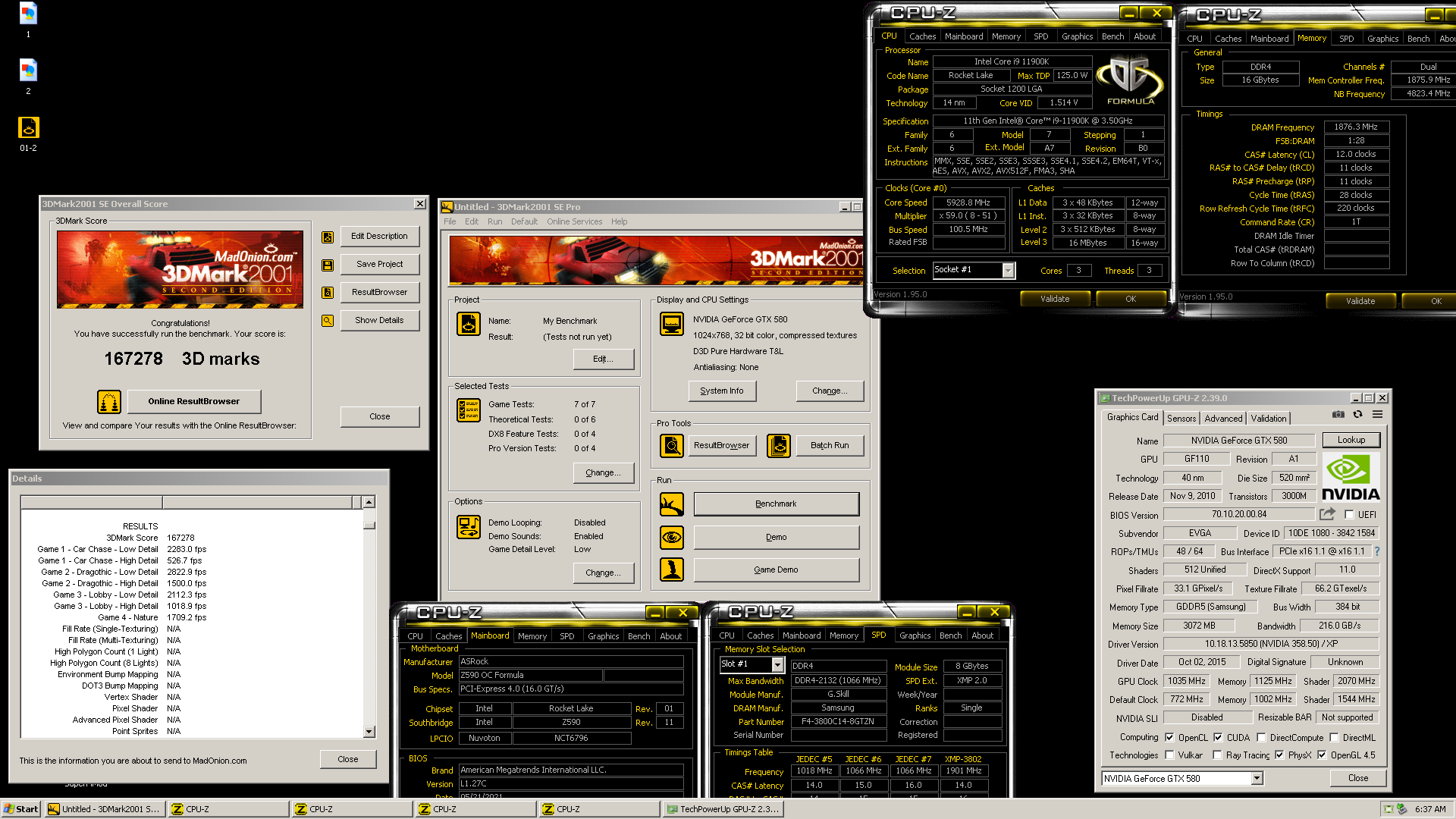Open TechPowerUp GPU-Z taskbar item
The height and width of the screenshot is (819, 1456).
tap(723, 809)
